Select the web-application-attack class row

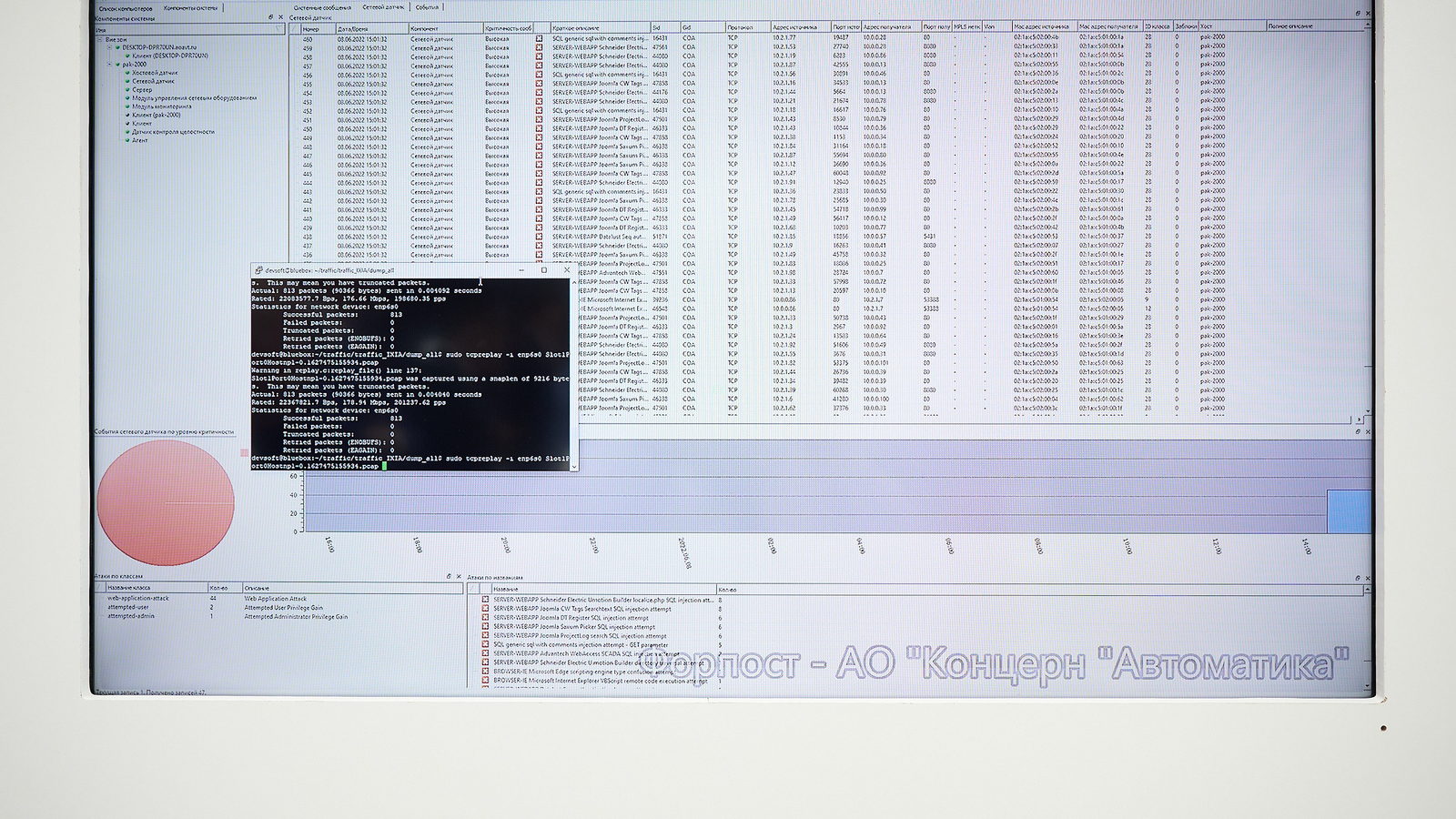pyautogui.click(x=279, y=599)
